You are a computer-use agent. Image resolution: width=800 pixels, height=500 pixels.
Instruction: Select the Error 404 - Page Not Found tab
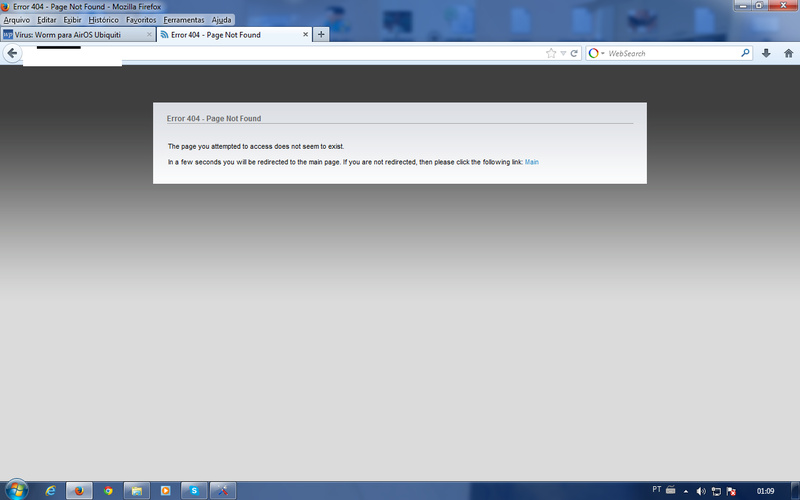234,35
